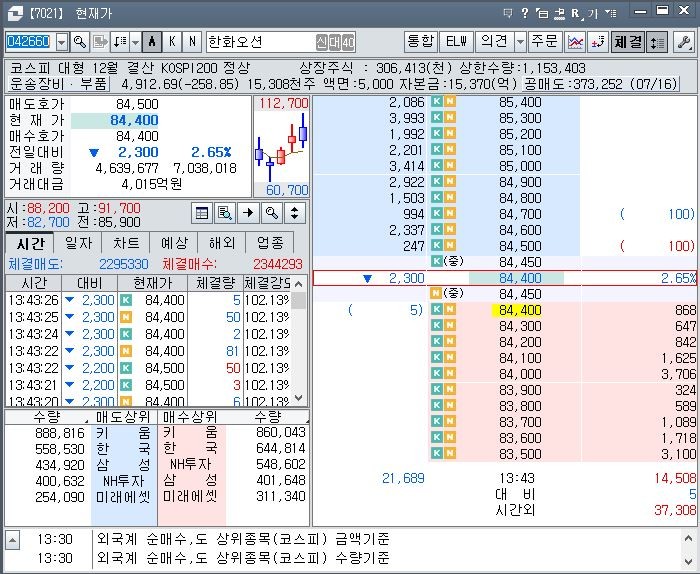Image resolution: width=700 pixels, height=574 pixels.
Task: Click the up-down list arrows icon
Action: [657, 42]
